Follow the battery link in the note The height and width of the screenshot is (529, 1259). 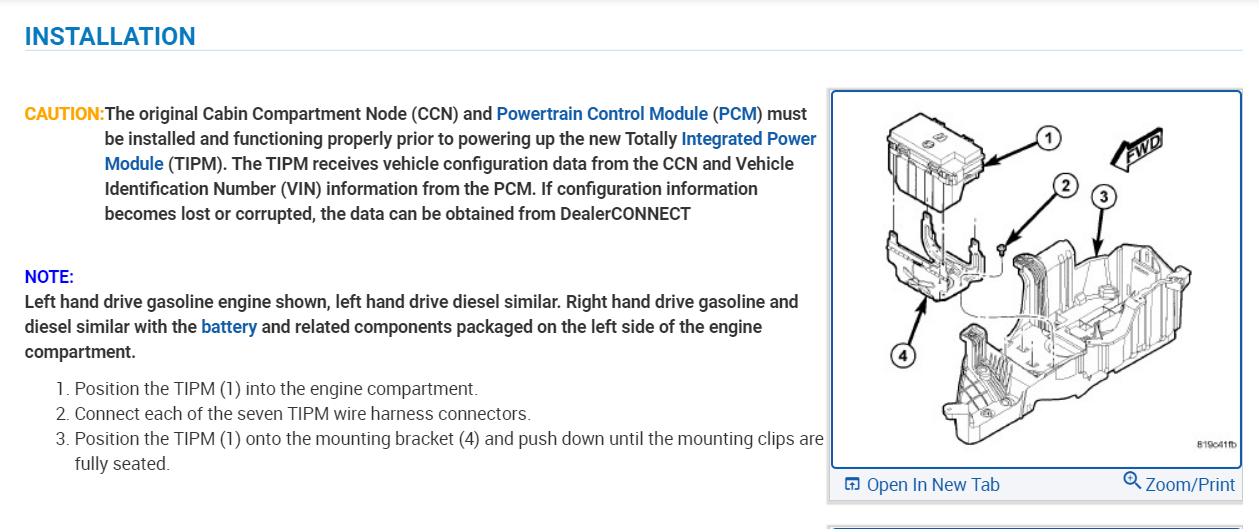(x=229, y=327)
